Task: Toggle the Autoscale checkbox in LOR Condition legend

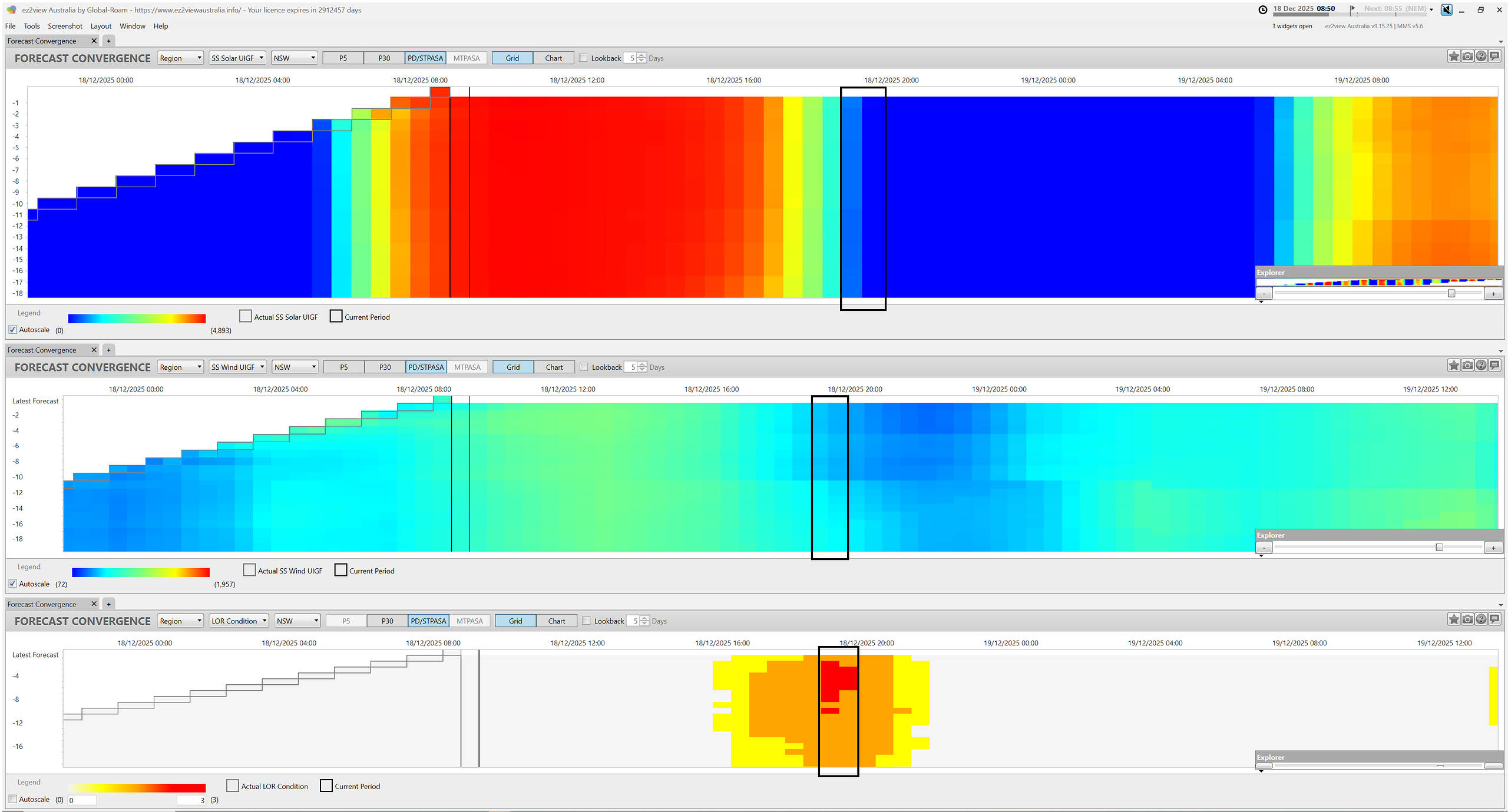Action: [x=13, y=799]
